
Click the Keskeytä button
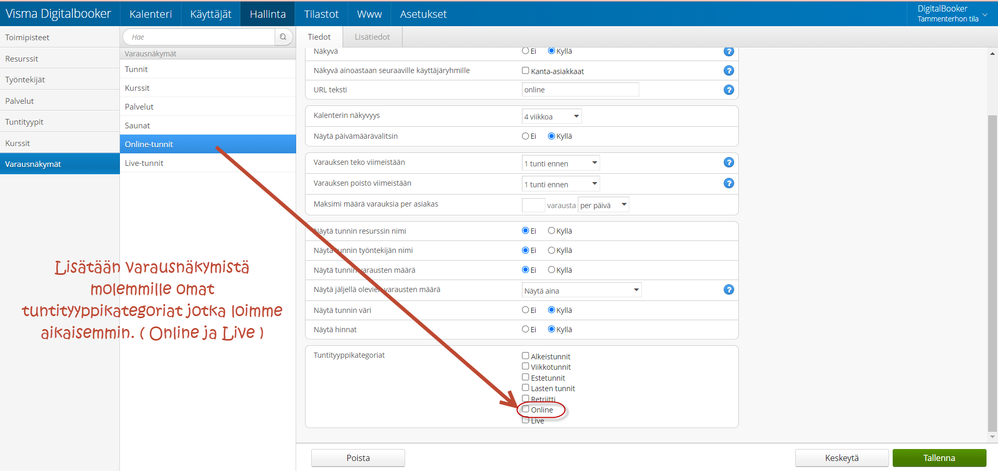click(x=842, y=458)
